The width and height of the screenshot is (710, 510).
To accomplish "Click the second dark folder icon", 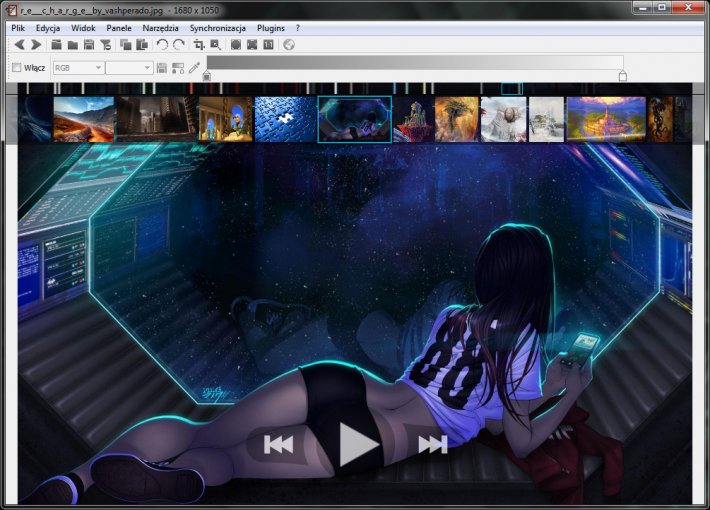I will tap(72, 44).
